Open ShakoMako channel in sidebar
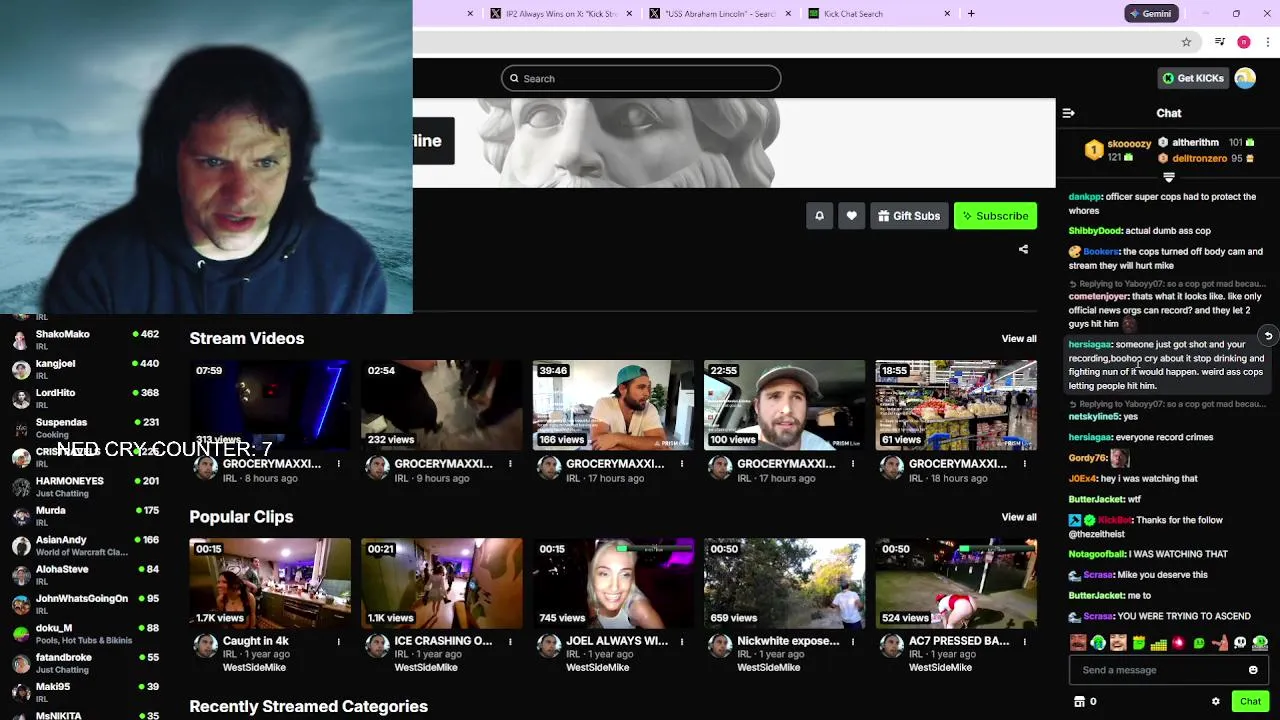 [85, 339]
